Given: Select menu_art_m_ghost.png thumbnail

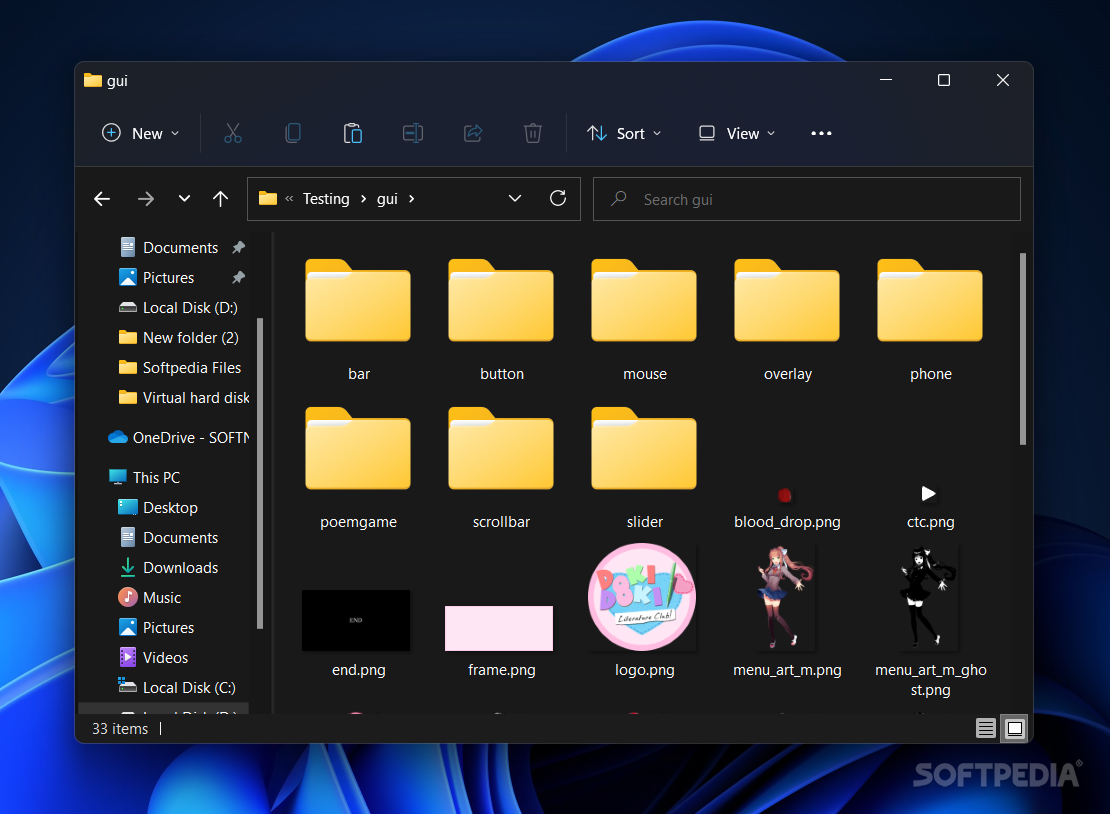Looking at the screenshot, I should click(928, 597).
